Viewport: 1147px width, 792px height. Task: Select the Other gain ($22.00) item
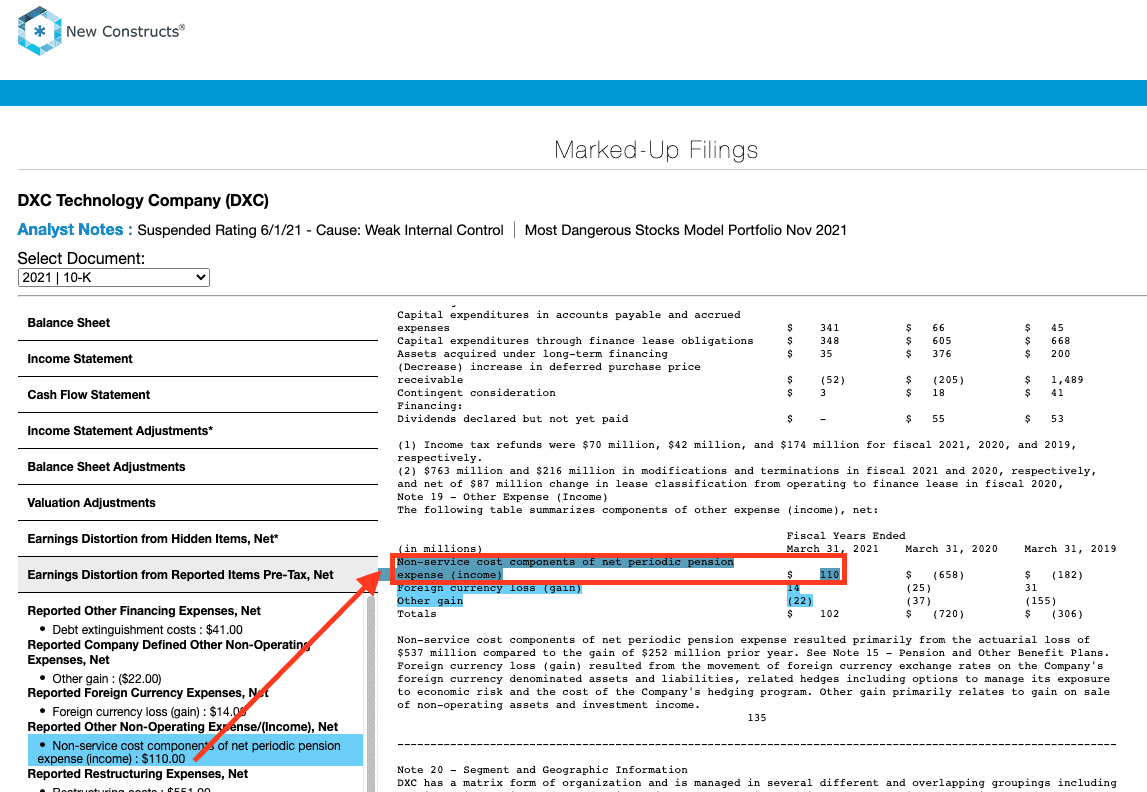[107, 679]
